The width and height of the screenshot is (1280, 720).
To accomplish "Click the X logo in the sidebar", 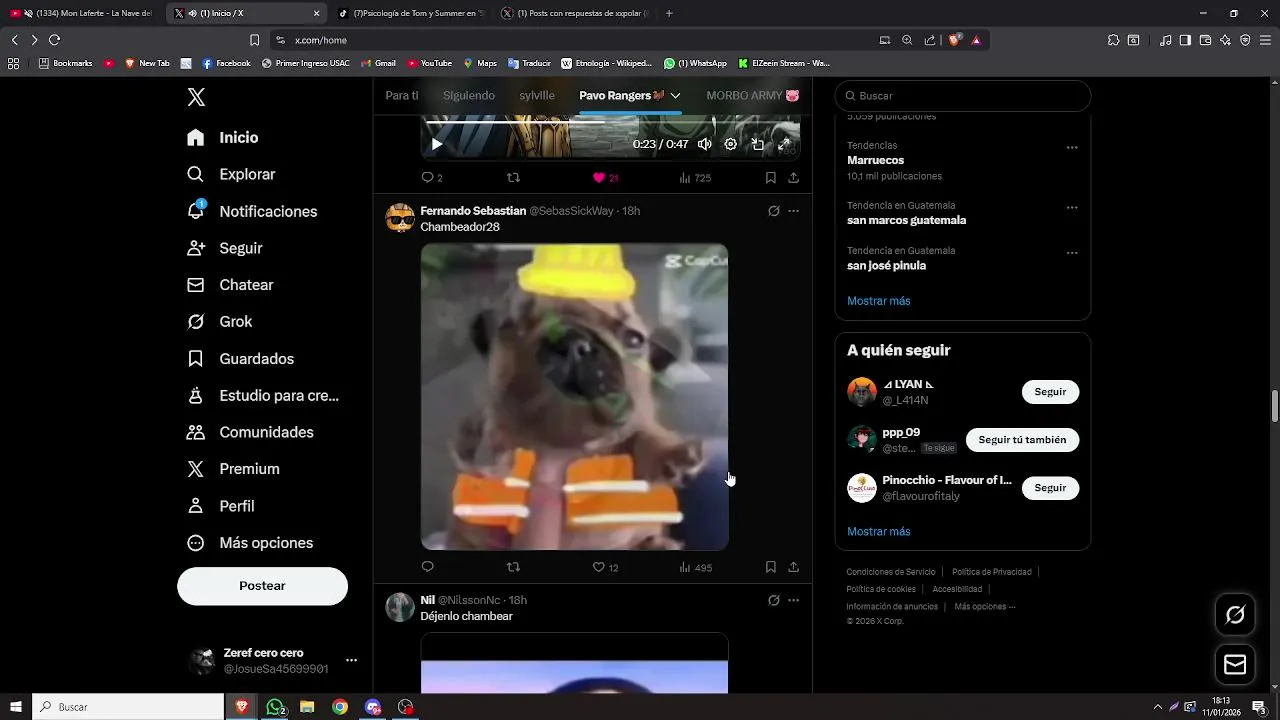I will 196,97.
